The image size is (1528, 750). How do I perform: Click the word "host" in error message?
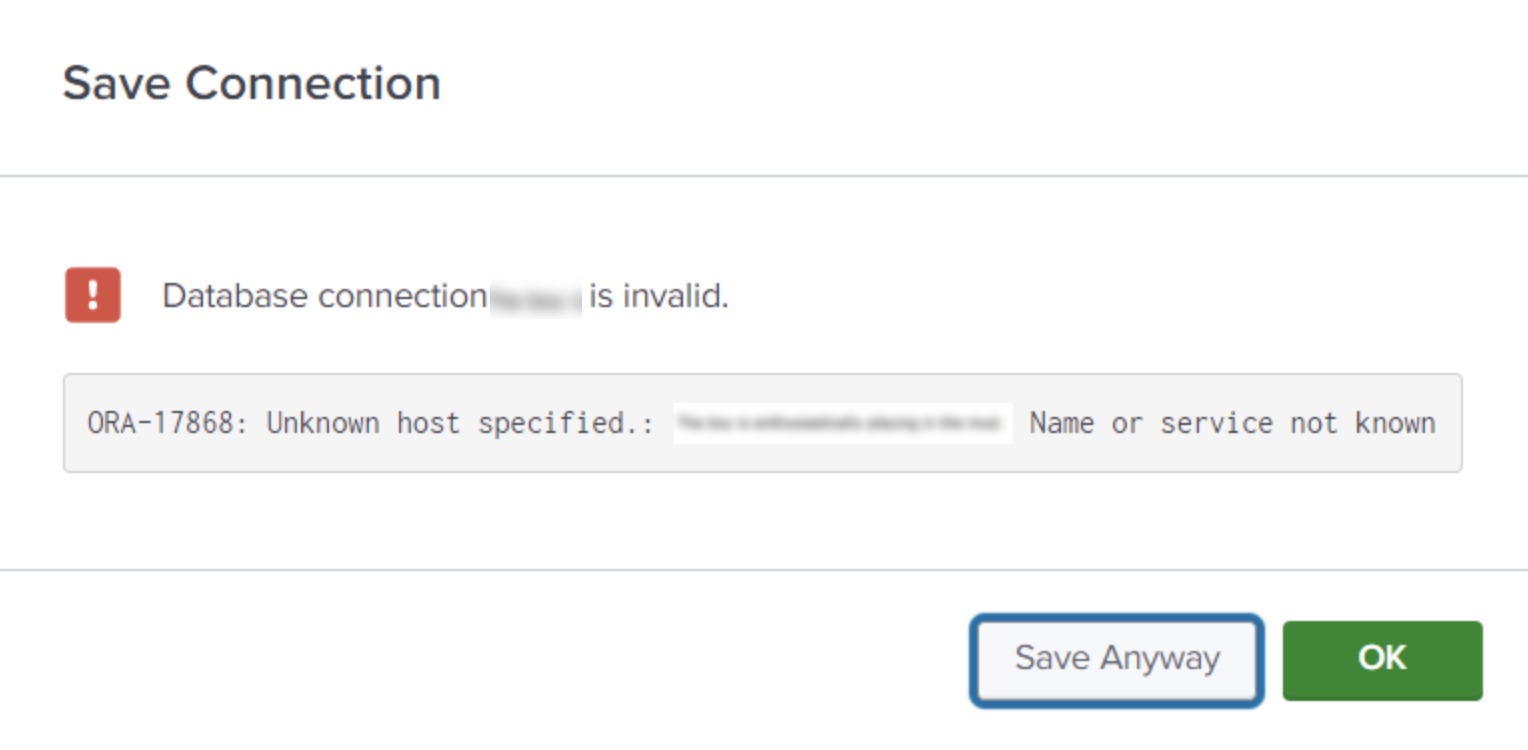pyautogui.click(x=429, y=423)
